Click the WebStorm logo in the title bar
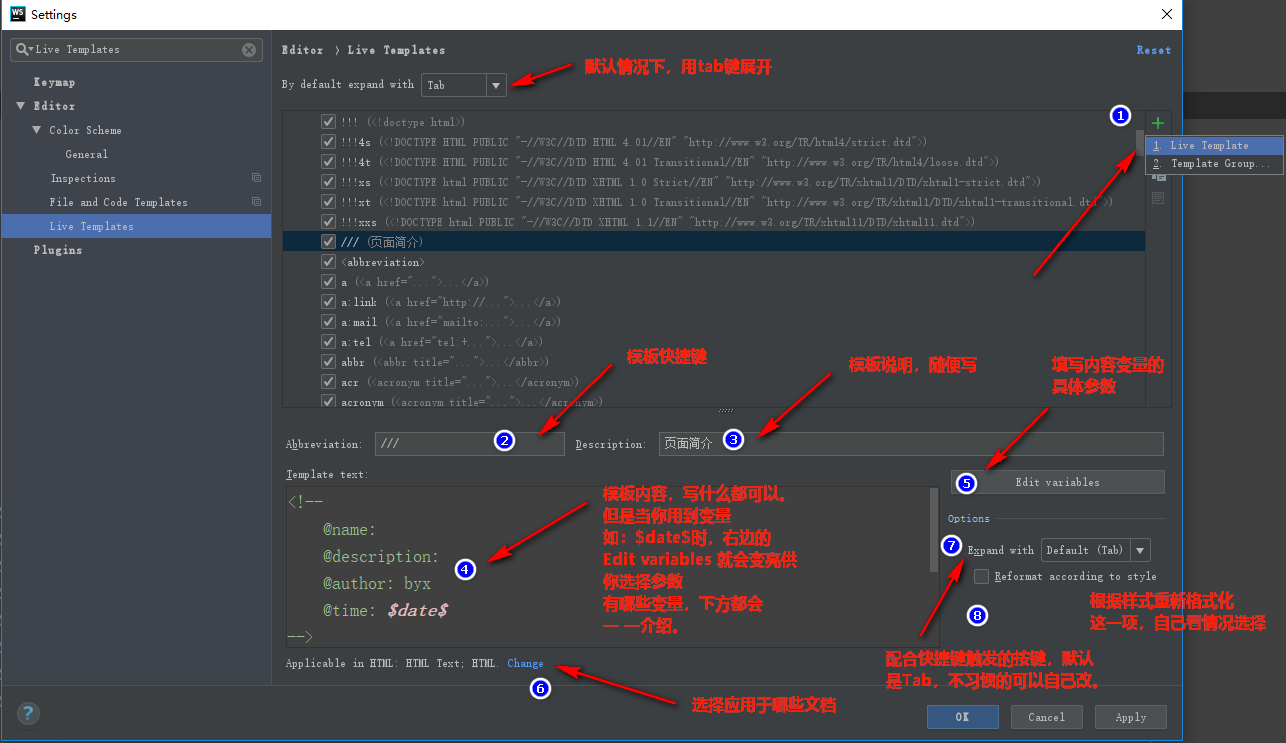 (x=16, y=14)
